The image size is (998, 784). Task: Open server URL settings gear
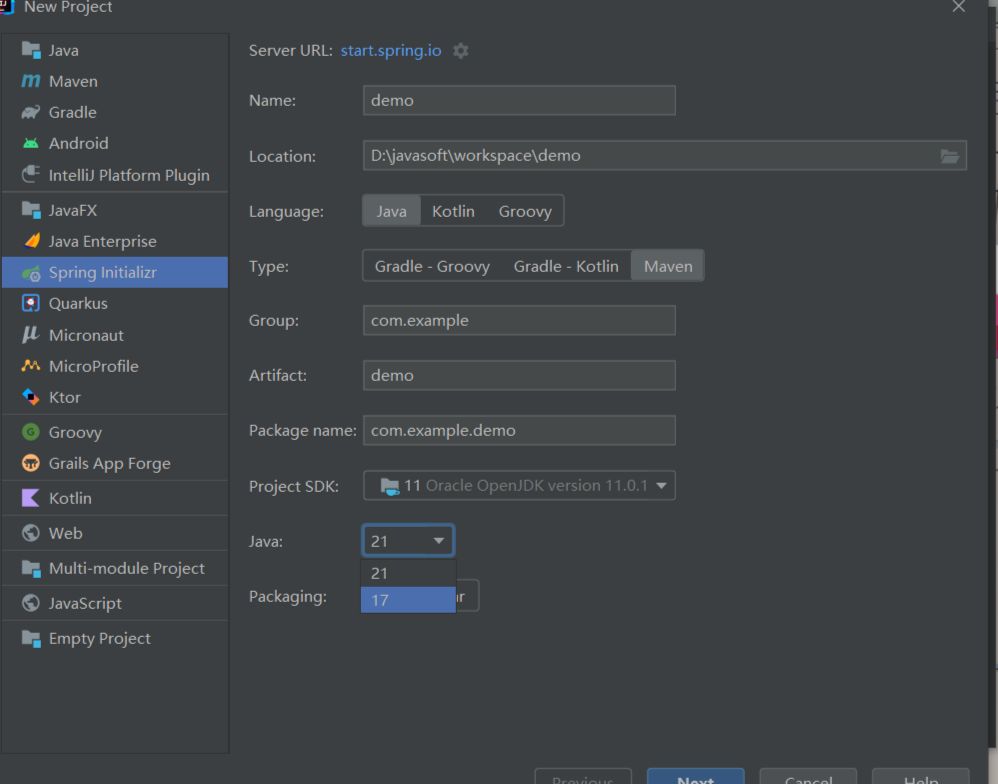point(460,51)
